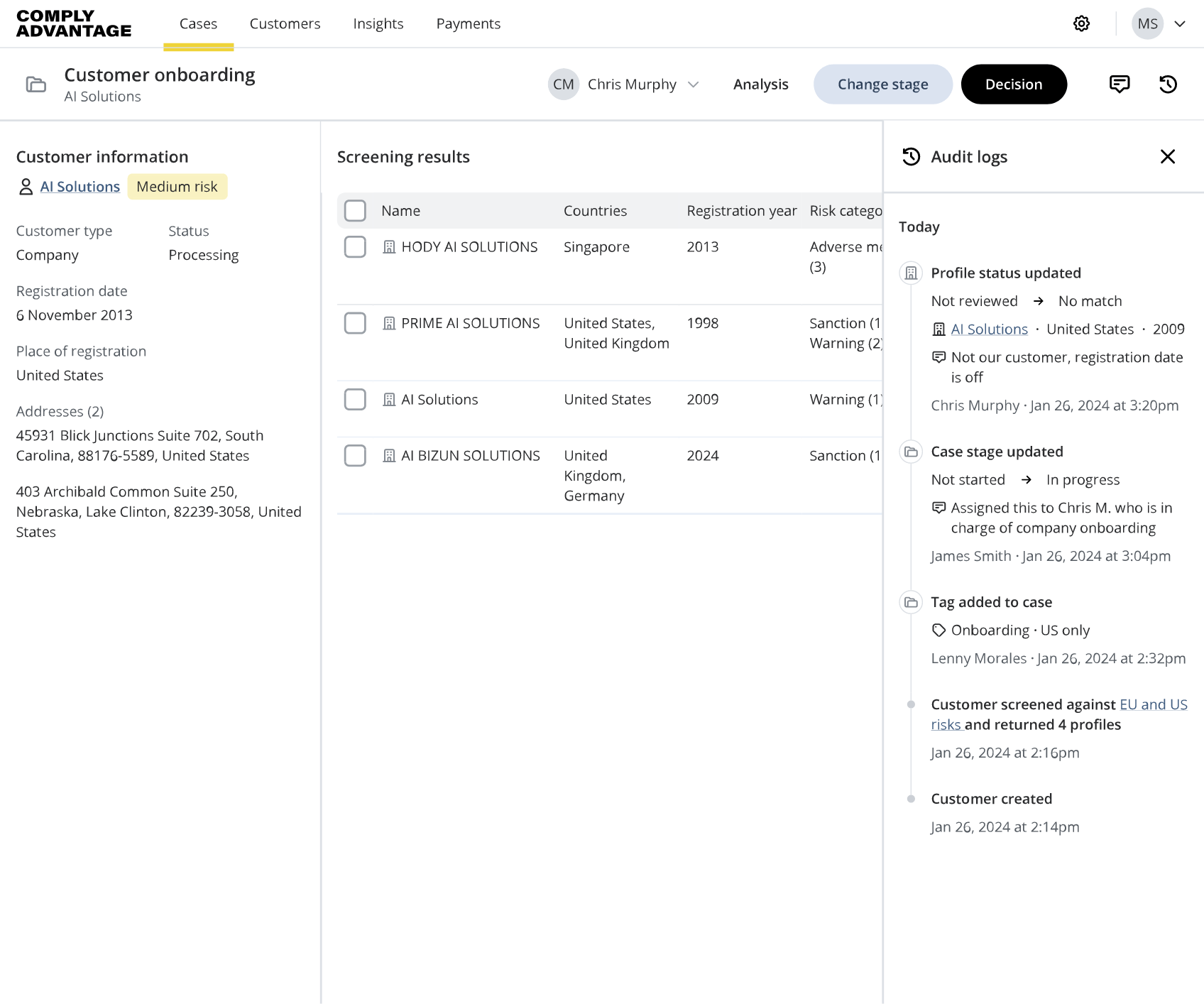Check the HODY AI SOLUTIONS row checkbox
1204x1004 pixels.
[355, 247]
